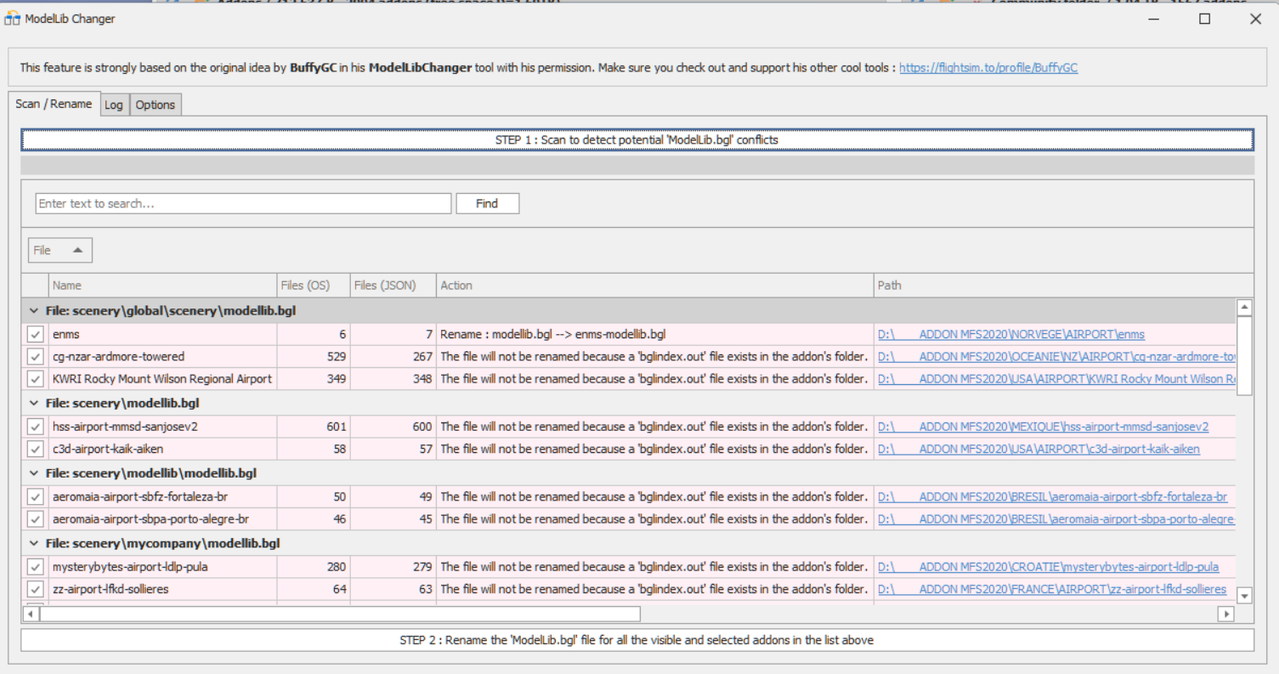
Task: Open path link for hss-airport-mmsd-sanjosev2
Action: coord(1043,426)
